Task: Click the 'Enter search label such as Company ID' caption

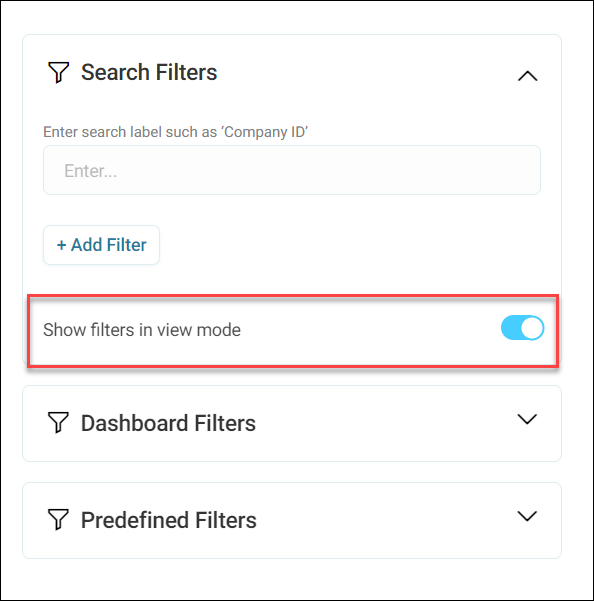Action: click(x=176, y=132)
